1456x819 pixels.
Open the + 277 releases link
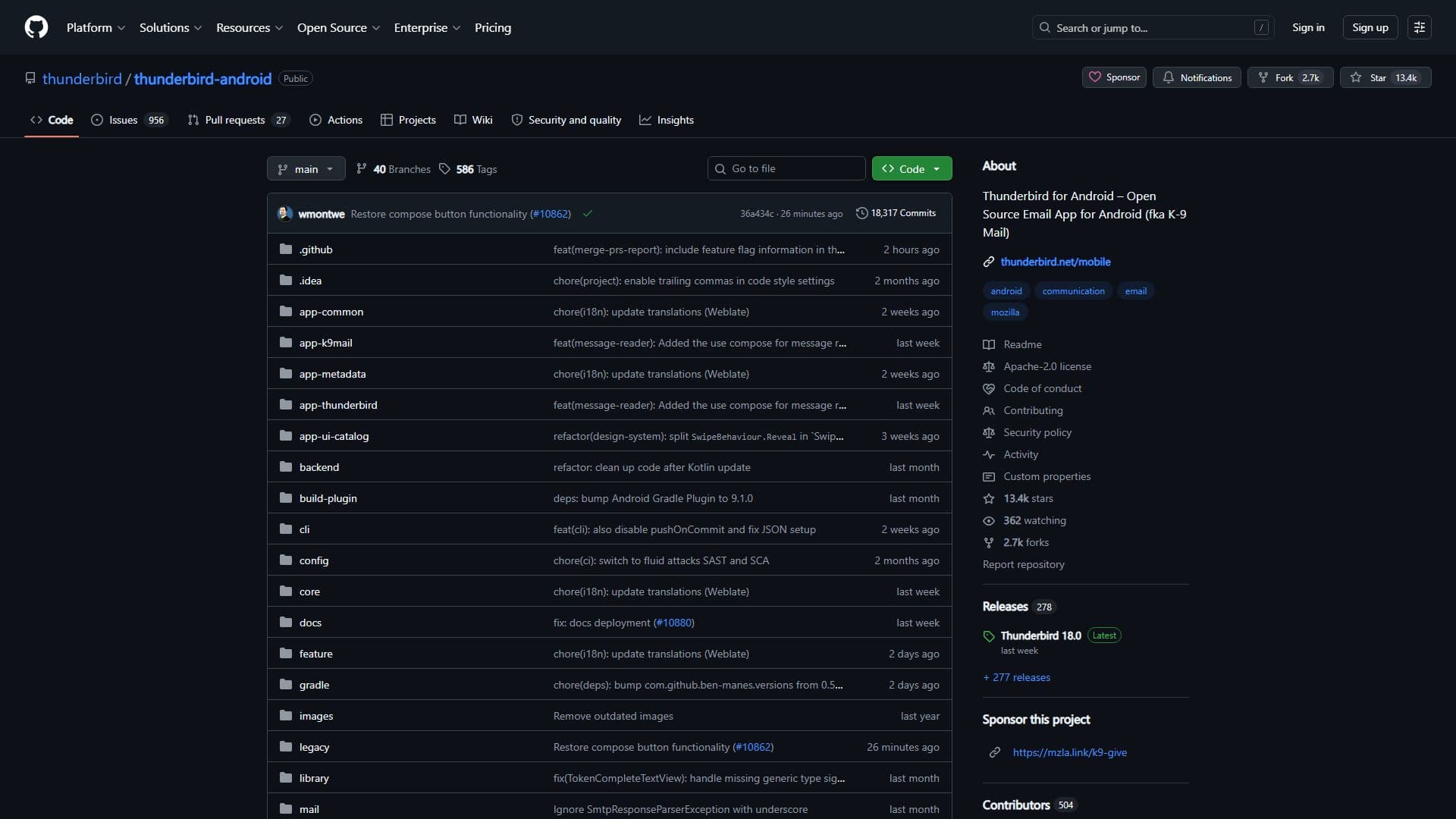click(1017, 677)
